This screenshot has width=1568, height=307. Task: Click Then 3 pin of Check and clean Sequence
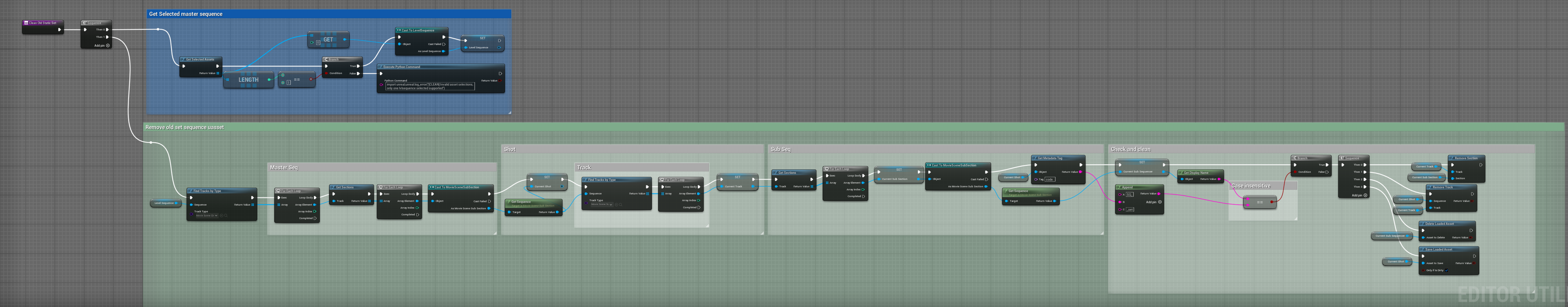coord(1365,187)
